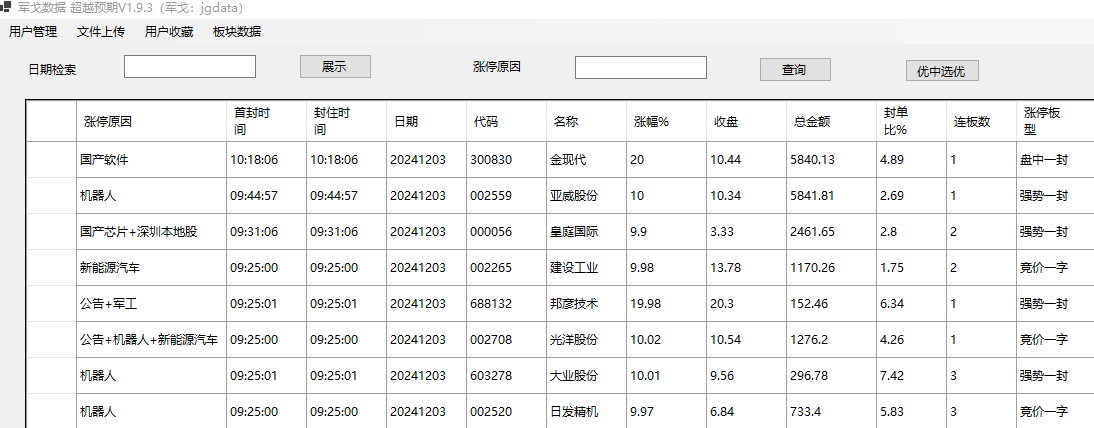The width and height of the screenshot is (1094, 428).
Task: Select the row header of 金现代 row
Action: 52,160
